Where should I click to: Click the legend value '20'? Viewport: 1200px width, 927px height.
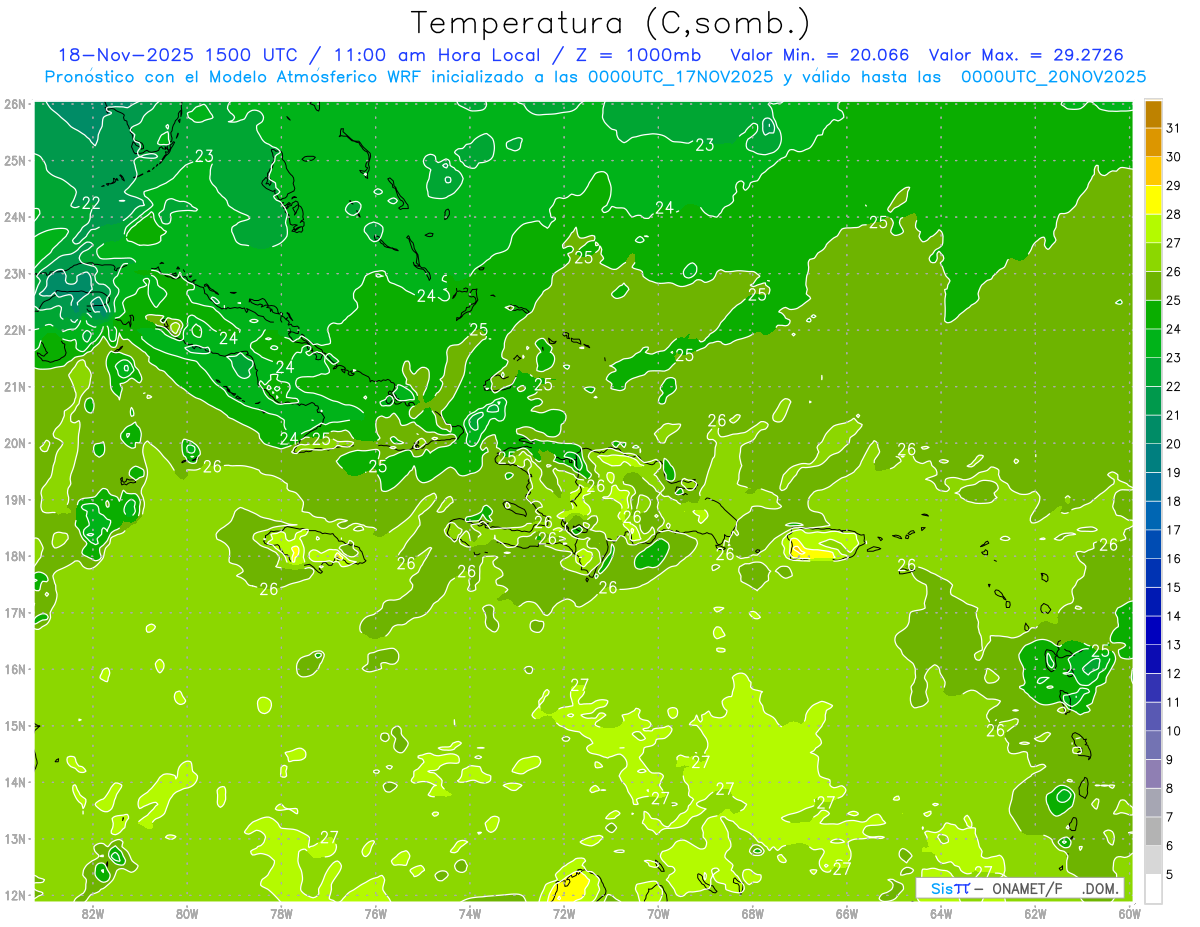tap(1173, 443)
